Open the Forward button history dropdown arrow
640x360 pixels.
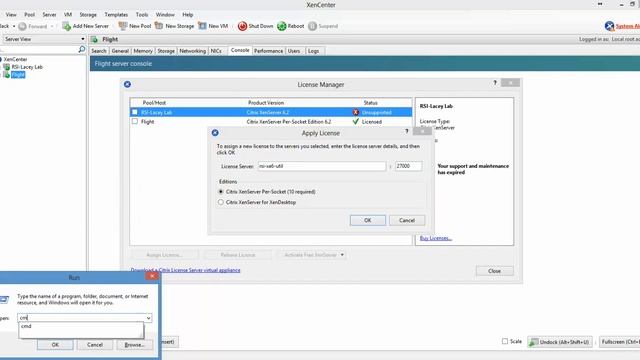pyautogui.click(x=52, y=26)
